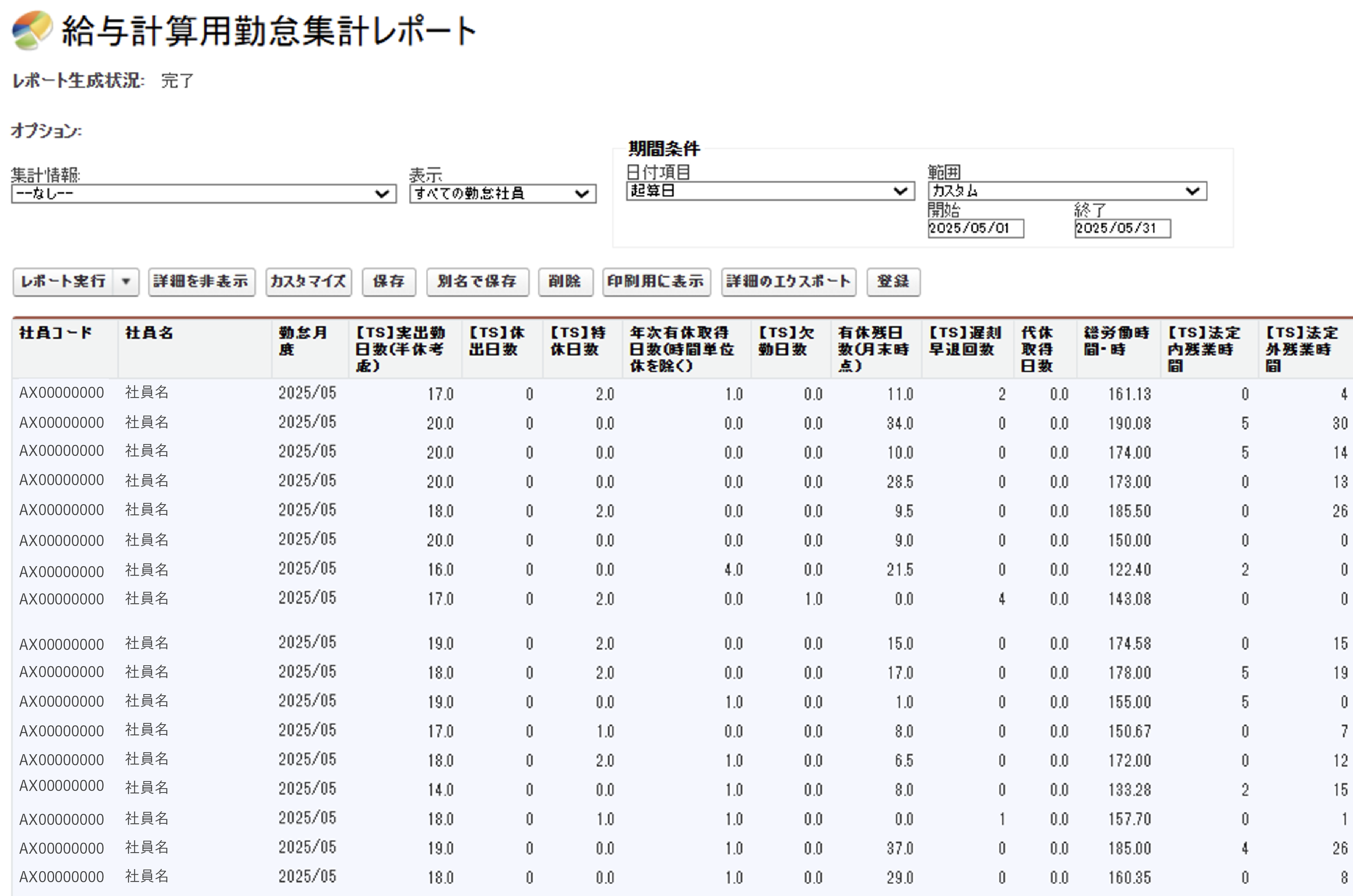Screen dimensions: 1353x896
Task: Click the 開始 date input field
Action: [x=975, y=229]
